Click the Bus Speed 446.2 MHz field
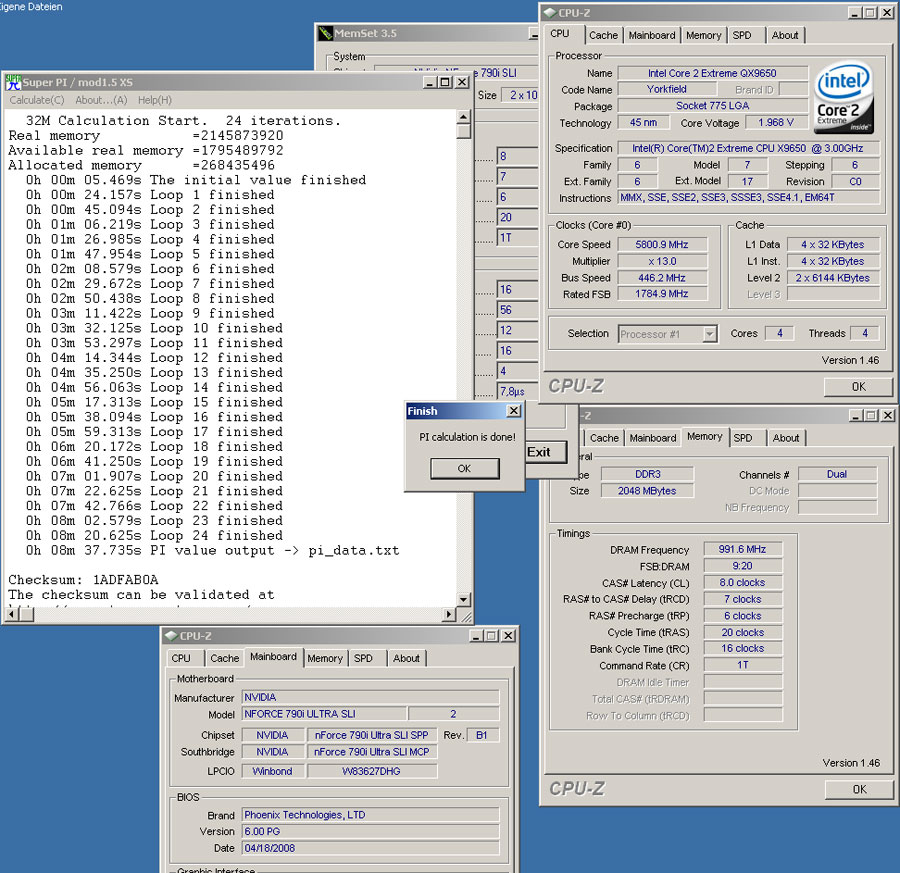Viewport: 900px width, 873px height. [662, 278]
